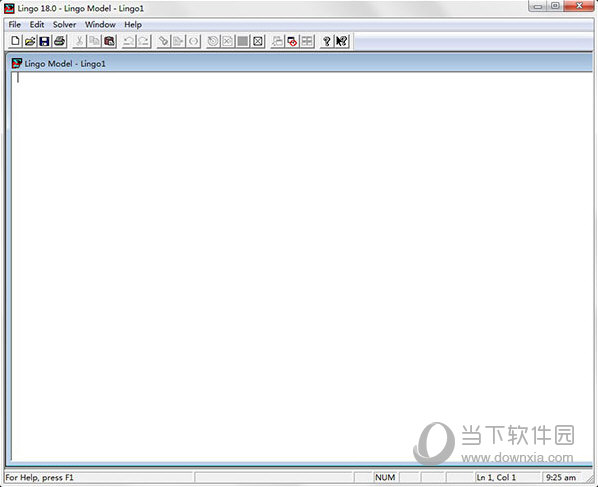Paste from clipboard using Paste icon
This screenshot has height=487, width=598.
coord(109,41)
